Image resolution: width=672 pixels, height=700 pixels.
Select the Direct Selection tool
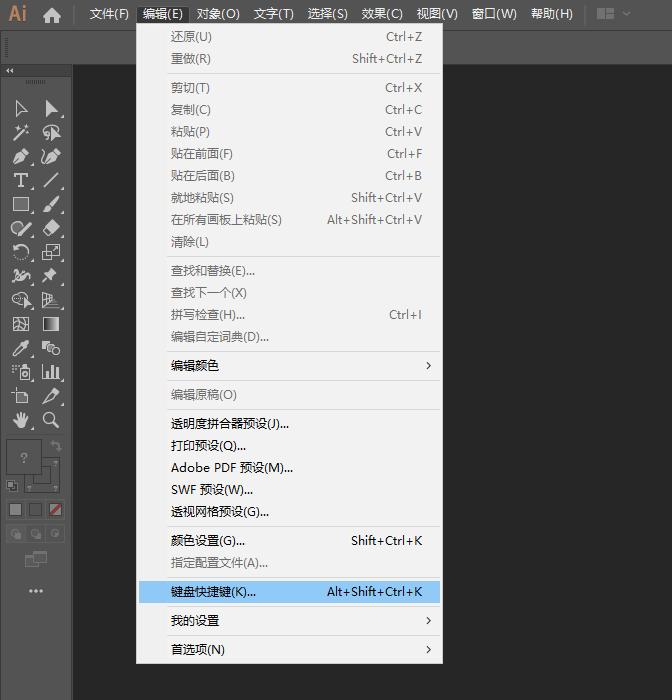[x=51, y=108]
